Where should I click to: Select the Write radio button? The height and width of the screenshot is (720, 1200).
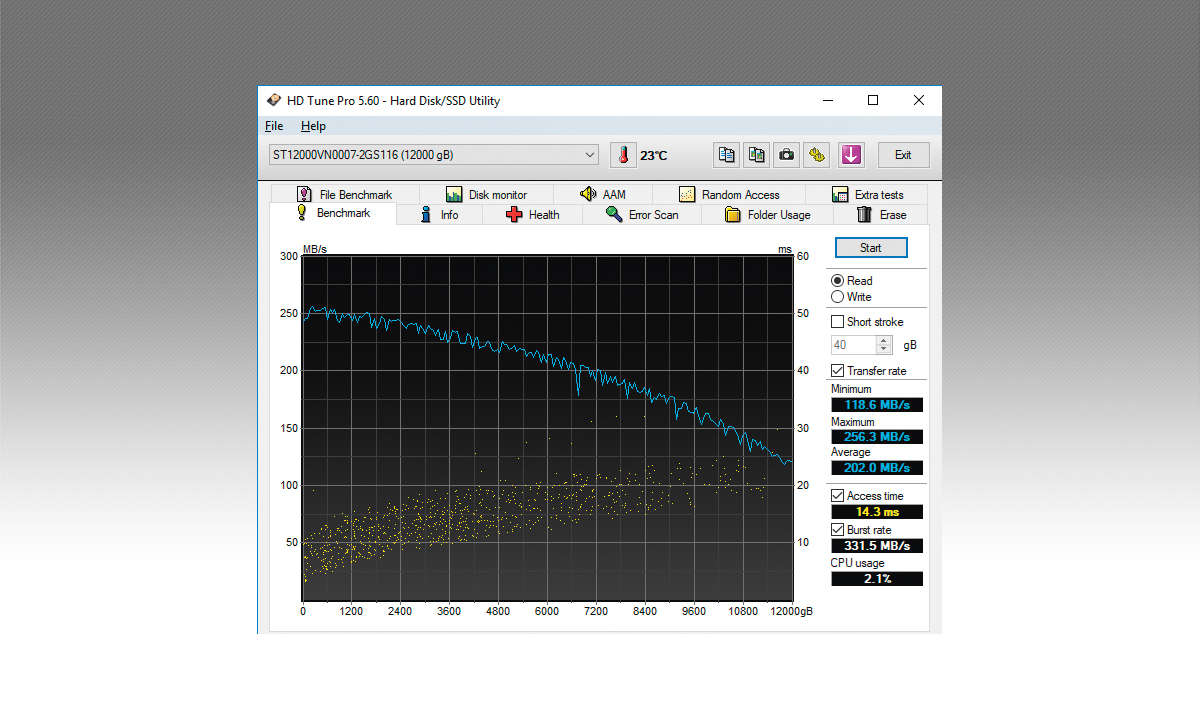tap(838, 297)
